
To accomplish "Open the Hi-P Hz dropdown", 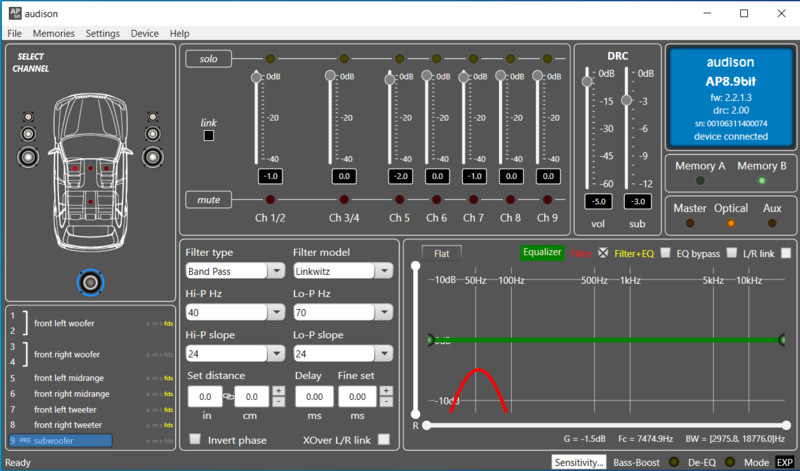I will pyautogui.click(x=277, y=312).
